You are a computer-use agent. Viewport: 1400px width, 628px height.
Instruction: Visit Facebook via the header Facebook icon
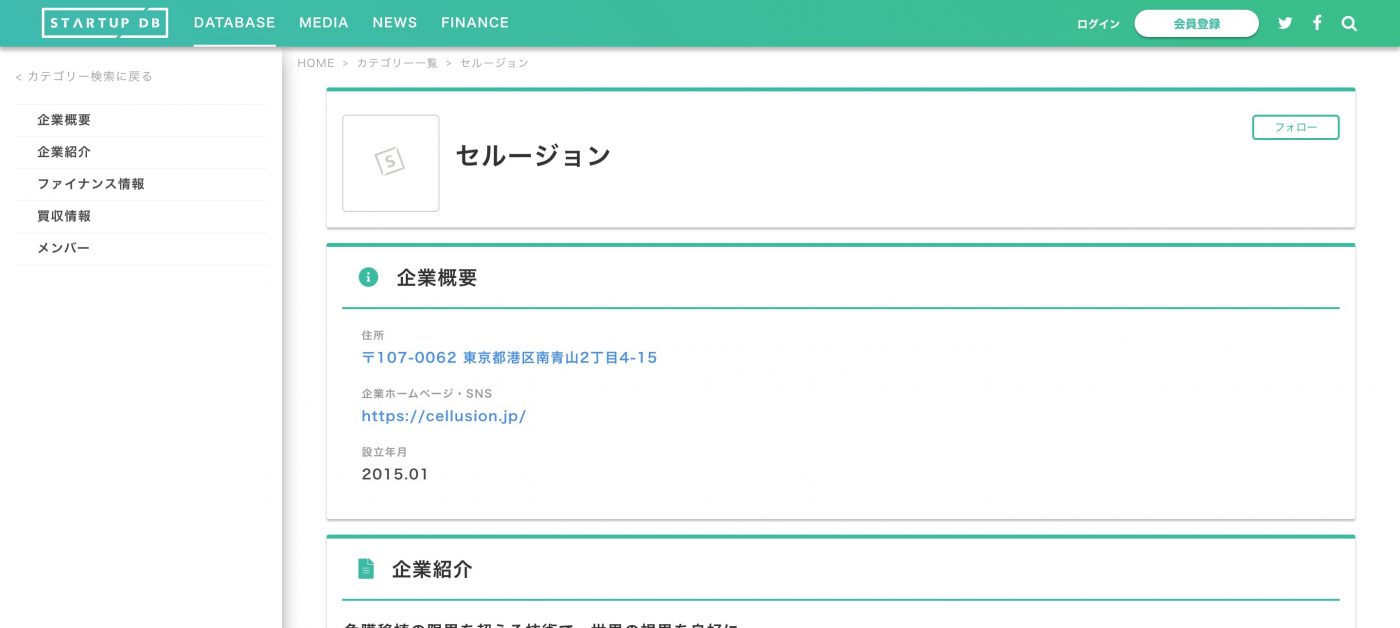(x=1317, y=22)
